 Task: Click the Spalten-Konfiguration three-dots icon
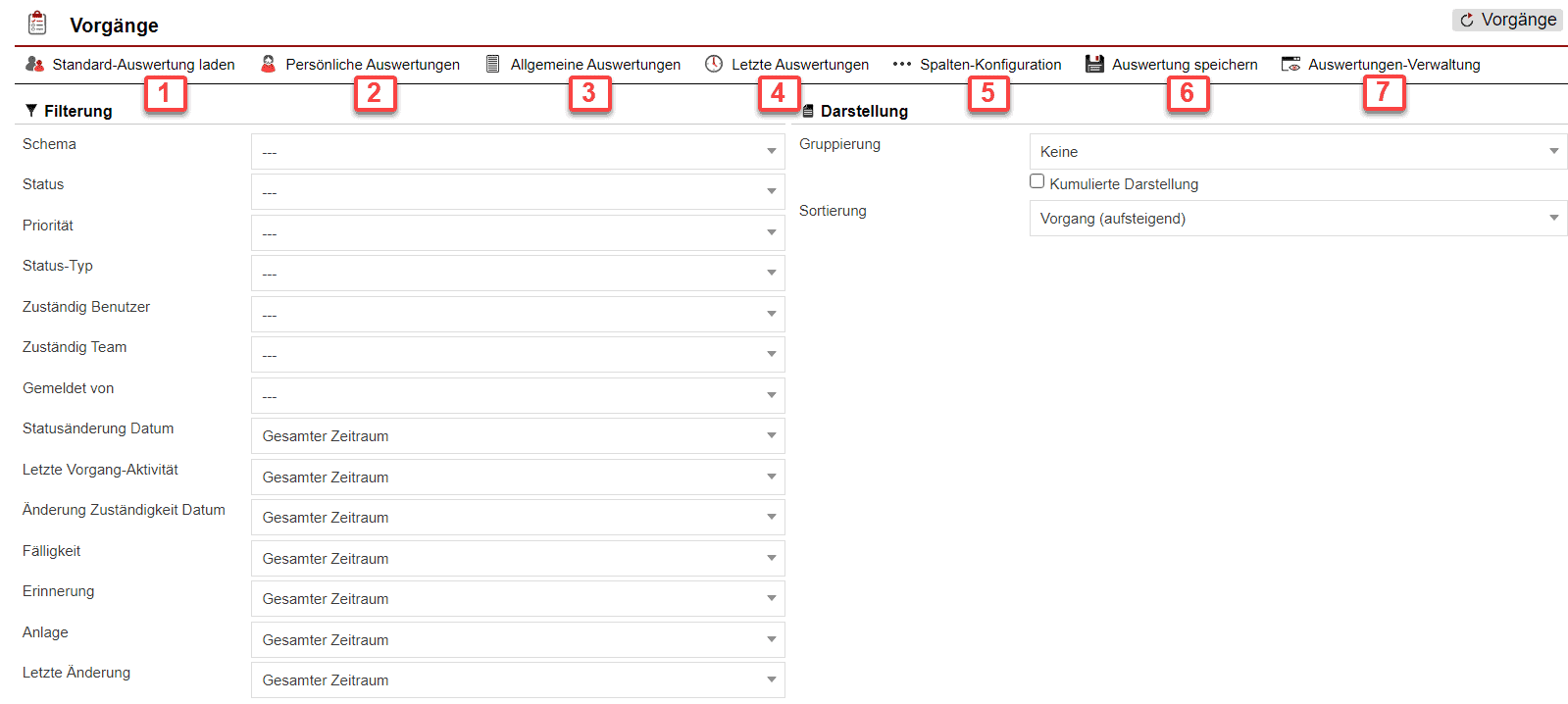[901, 64]
